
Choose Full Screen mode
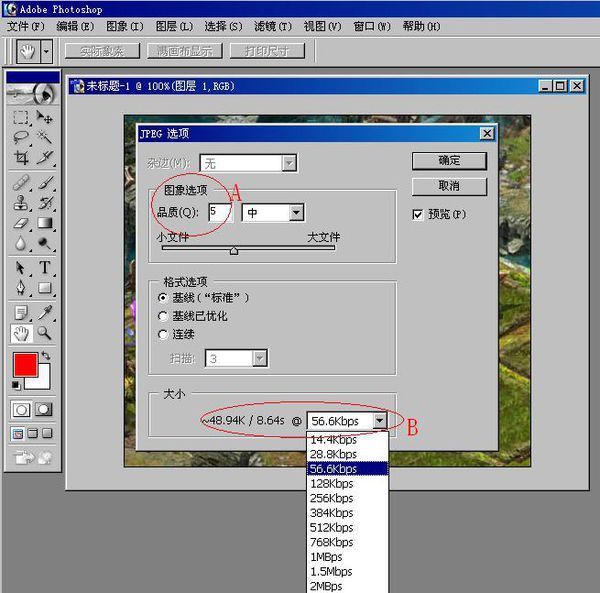pos(47,433)
